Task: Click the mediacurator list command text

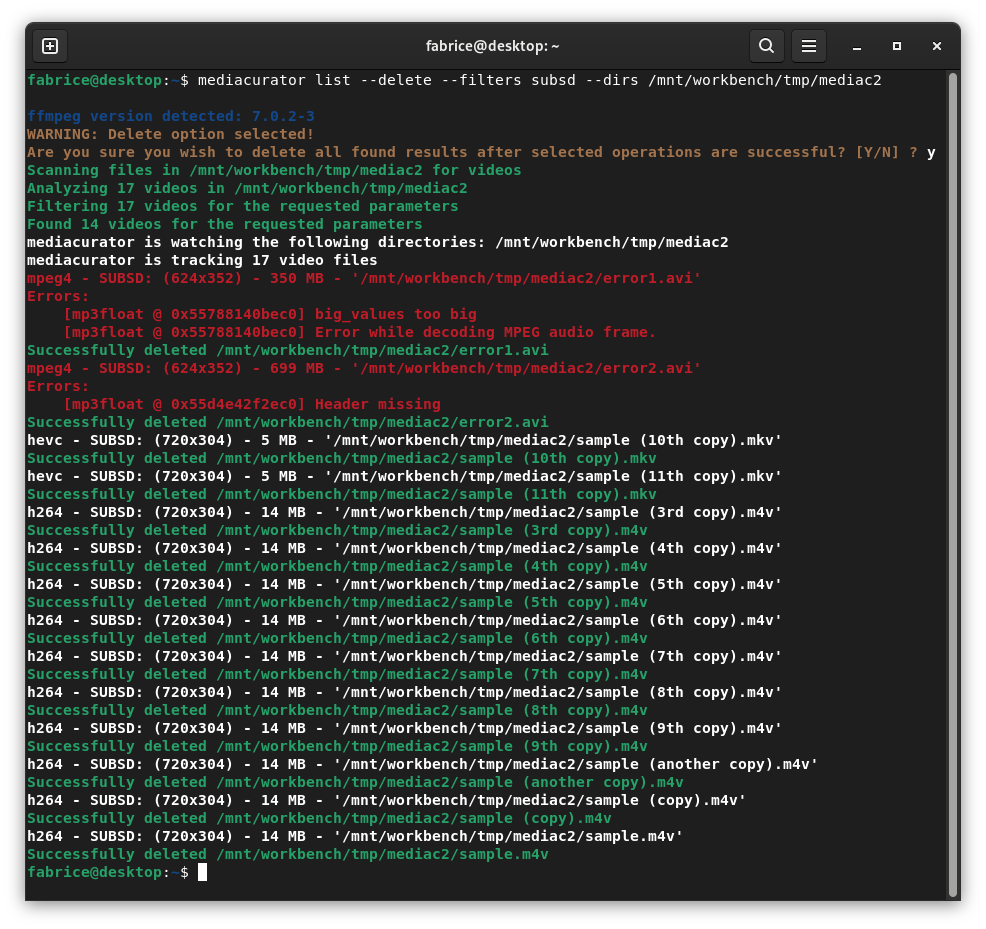Action: pos(540,80)
